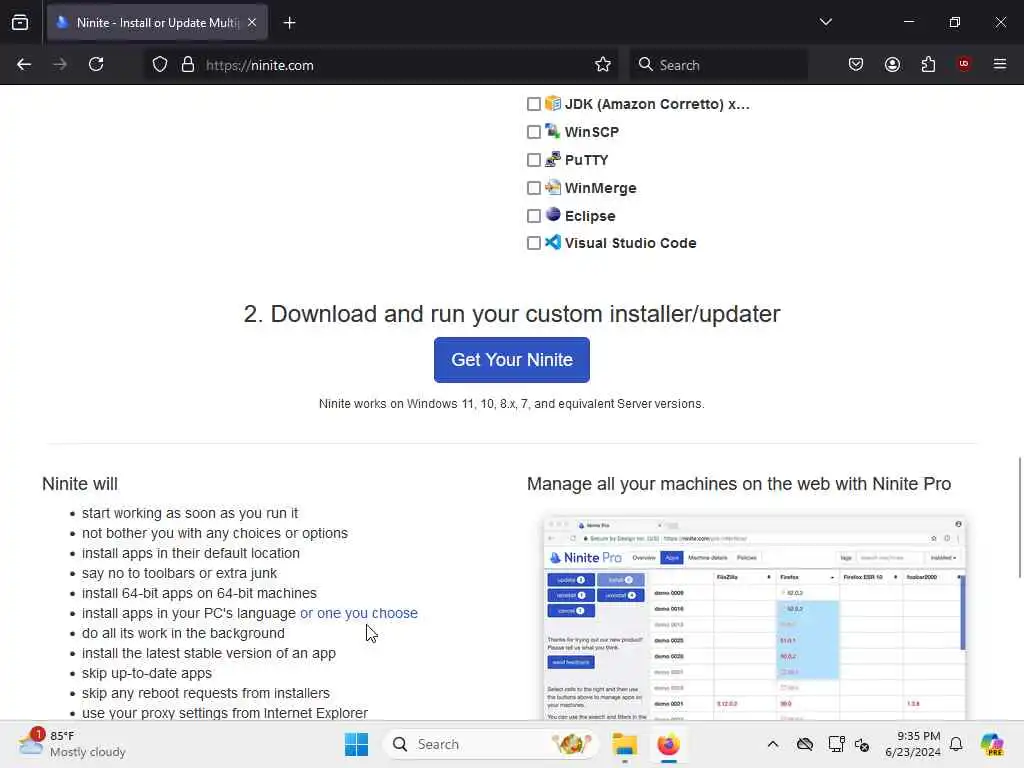Open the Extensions panel
Viewport: 1024px width, 768px height.
pyautogui.click(x=928, y=65)
